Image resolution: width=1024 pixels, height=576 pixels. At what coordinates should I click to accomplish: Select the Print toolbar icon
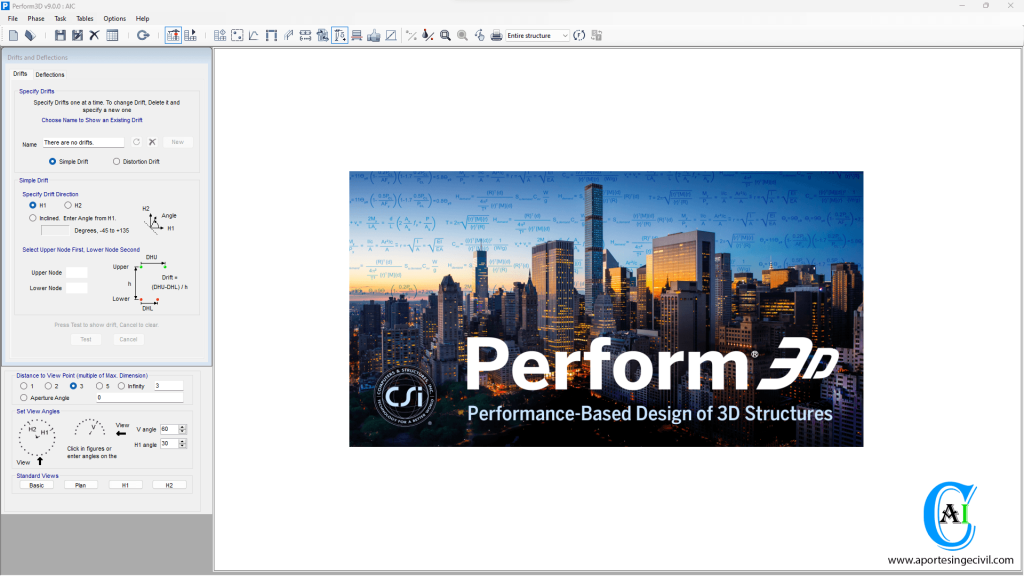[494, 35]
